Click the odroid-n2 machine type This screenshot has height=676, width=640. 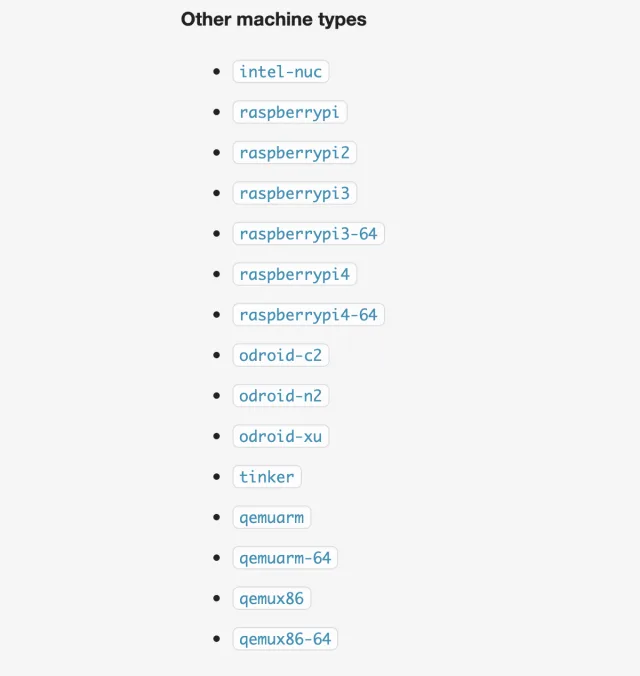281,396
